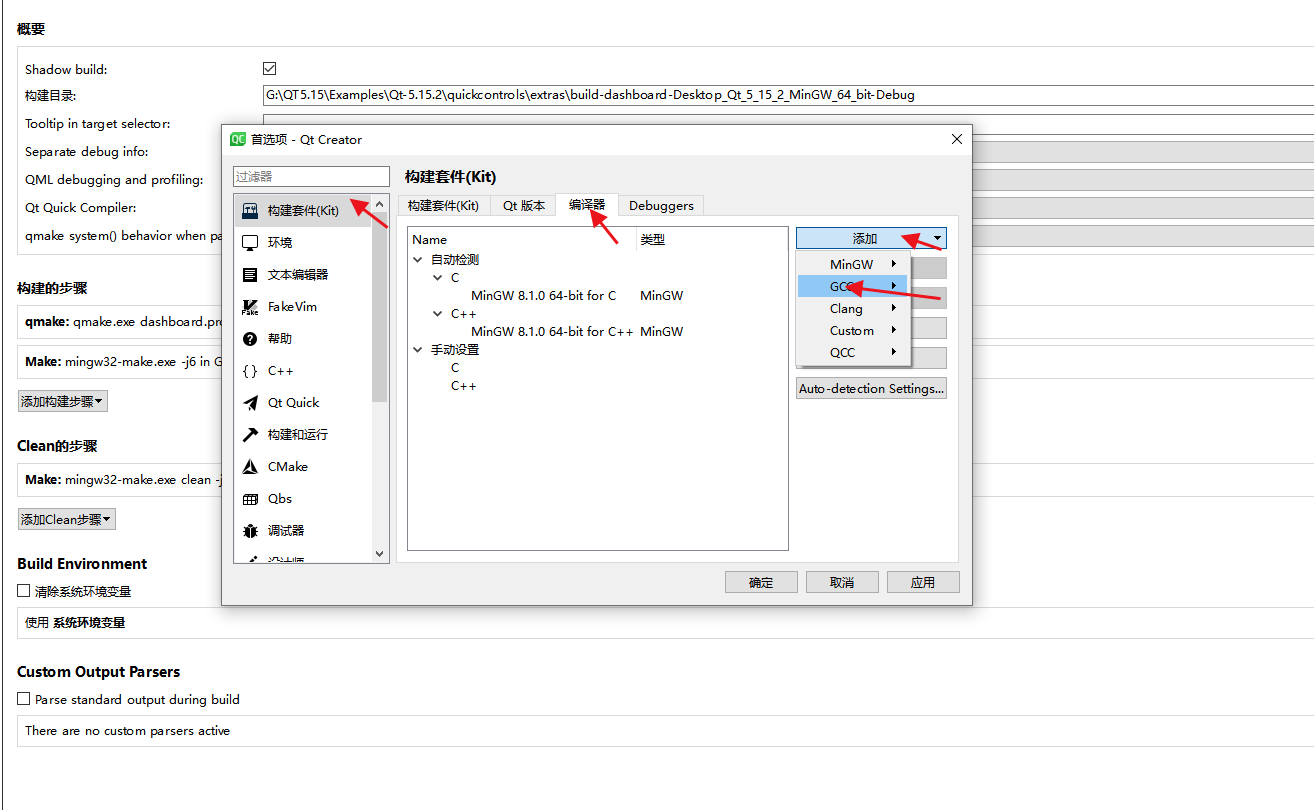Click the Qt Quick Compiler label
This screenshot has height=810, width=1314.
(81, 208)
